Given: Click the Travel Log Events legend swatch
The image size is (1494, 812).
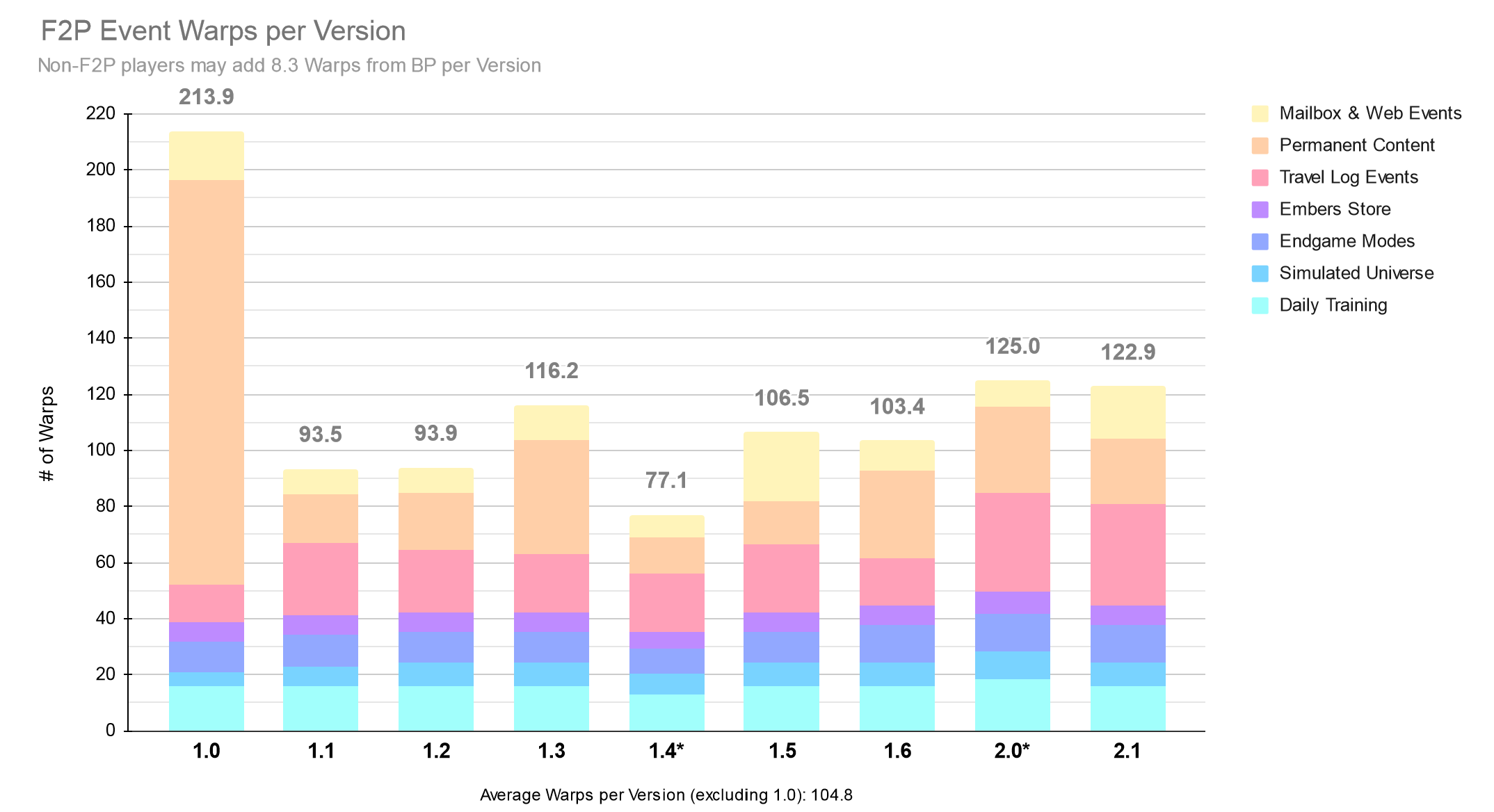Looking at the screenshot, I should 1260,177.
